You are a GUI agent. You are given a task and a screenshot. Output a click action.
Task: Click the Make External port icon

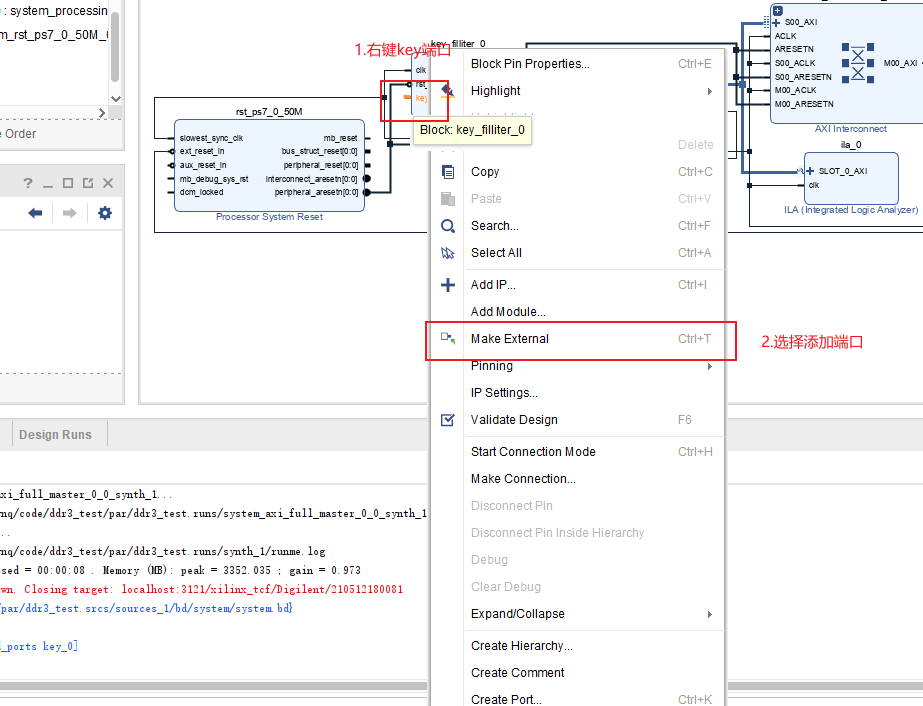coord(448,338)
